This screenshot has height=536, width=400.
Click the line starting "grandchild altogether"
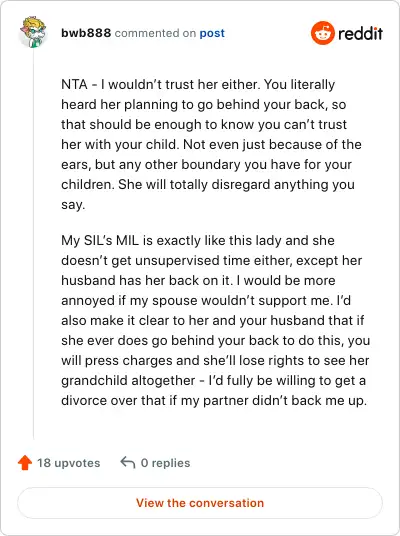coord(213,380)
